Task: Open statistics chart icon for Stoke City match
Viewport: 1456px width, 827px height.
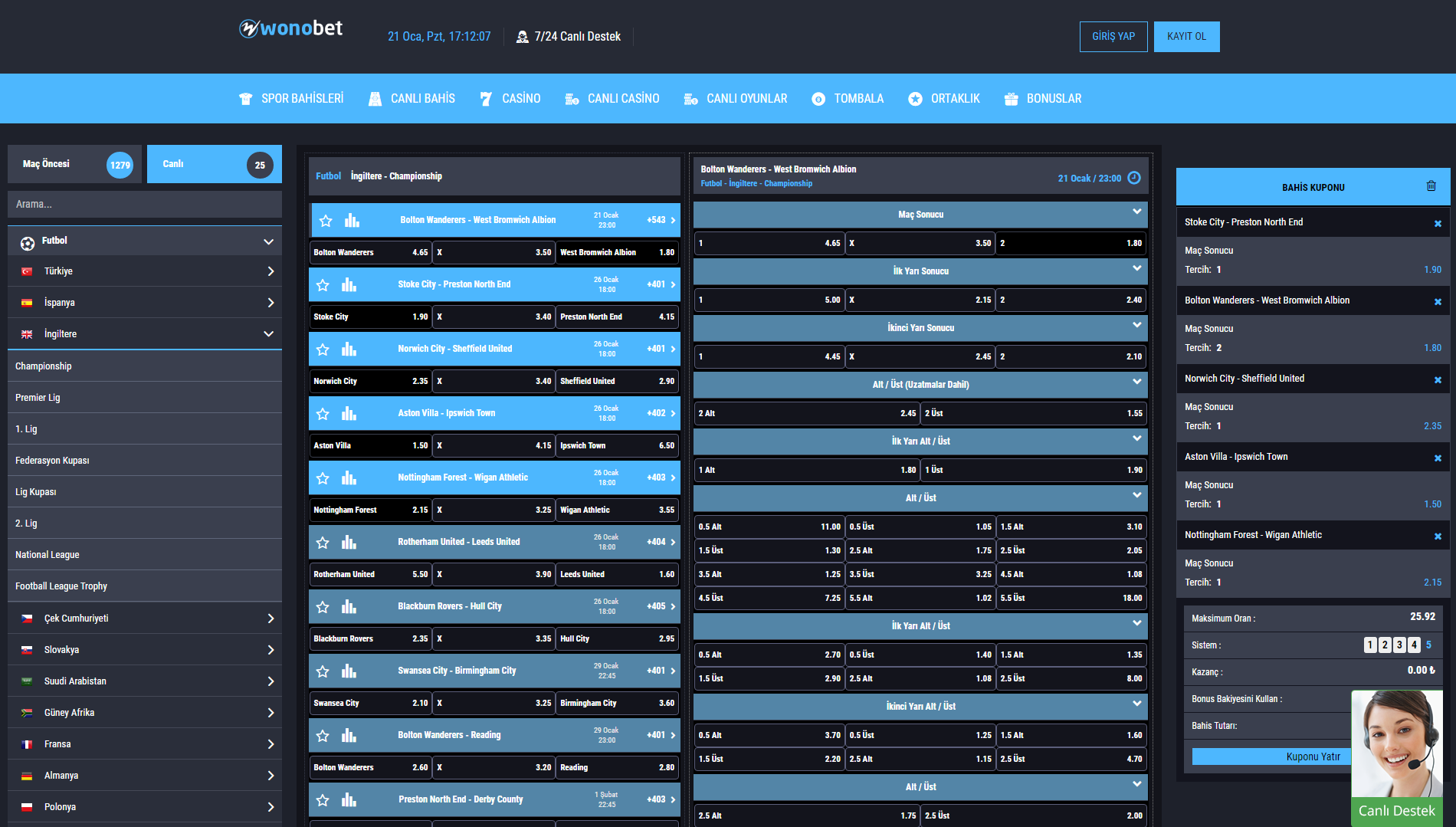Action: [349, 285]
